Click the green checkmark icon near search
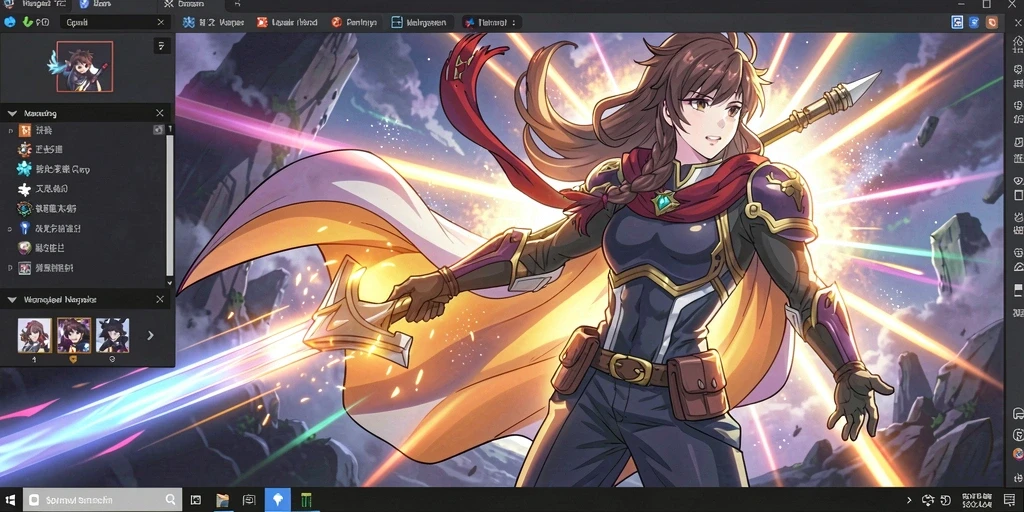This screenshot has width=1024, height=512. click(27, 22)
